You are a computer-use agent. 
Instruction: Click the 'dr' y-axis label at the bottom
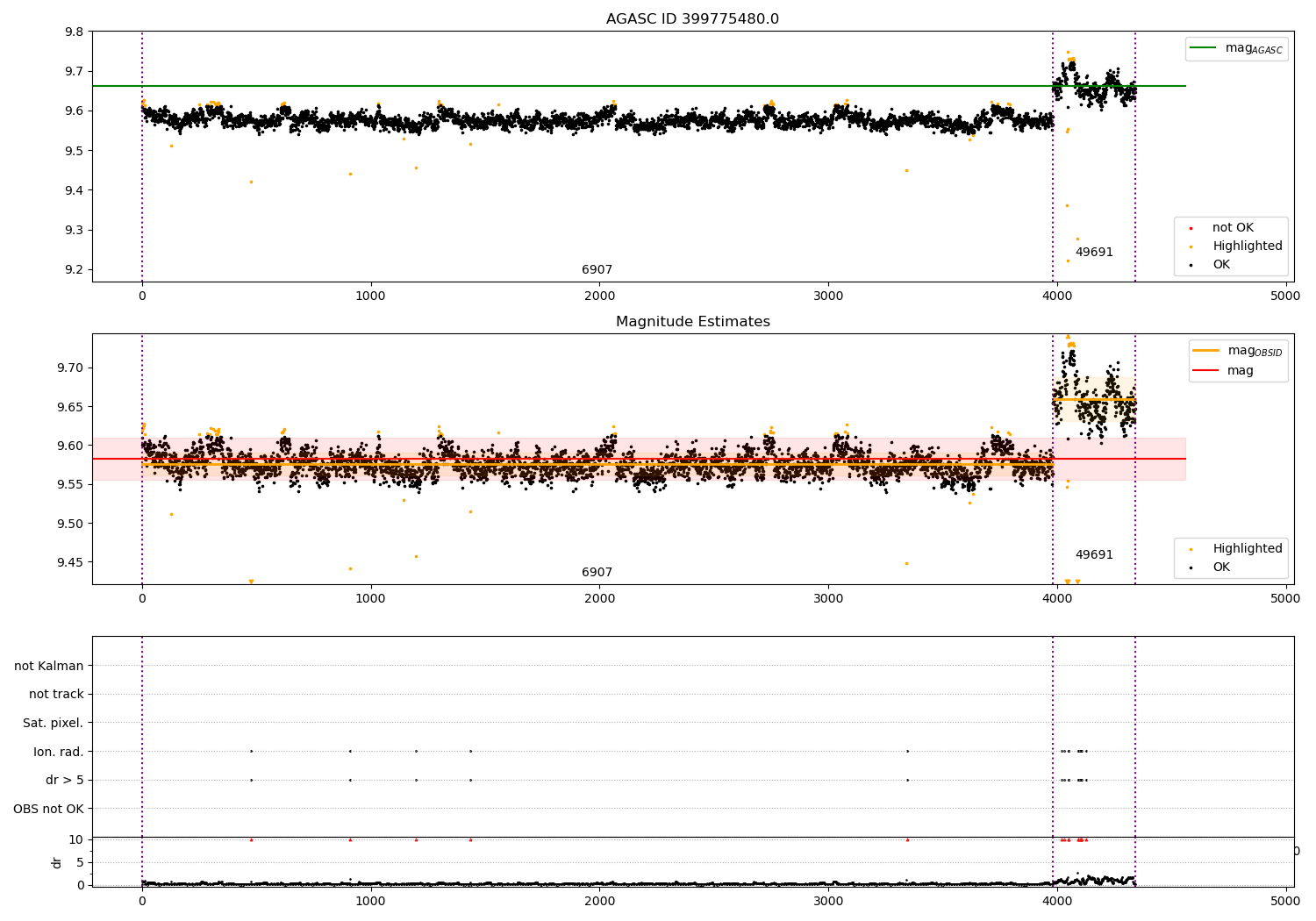pyautogui.click(x=57, y=862)
